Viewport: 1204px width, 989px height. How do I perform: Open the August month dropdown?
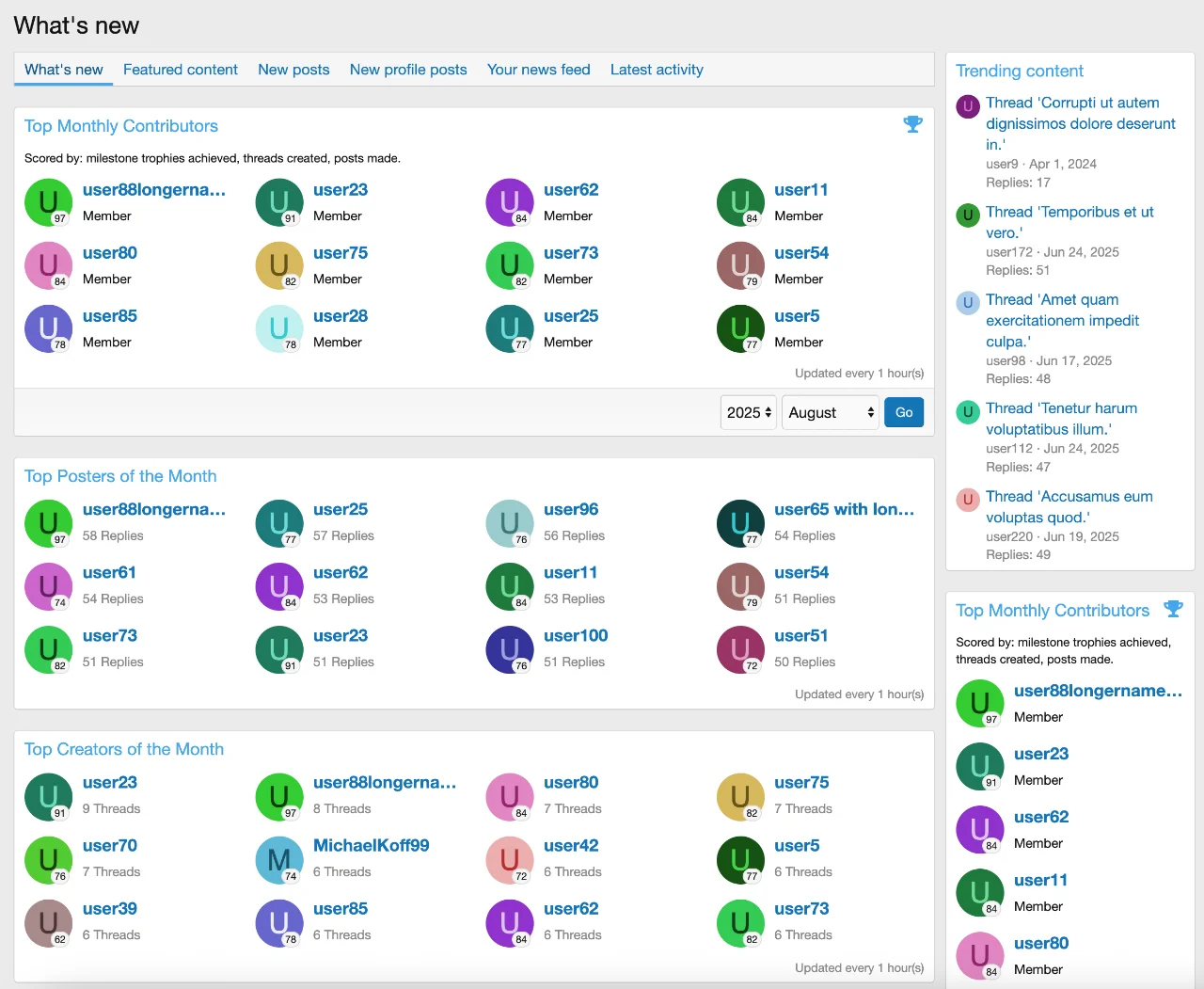pyautogui.click(x=830, y=412)
